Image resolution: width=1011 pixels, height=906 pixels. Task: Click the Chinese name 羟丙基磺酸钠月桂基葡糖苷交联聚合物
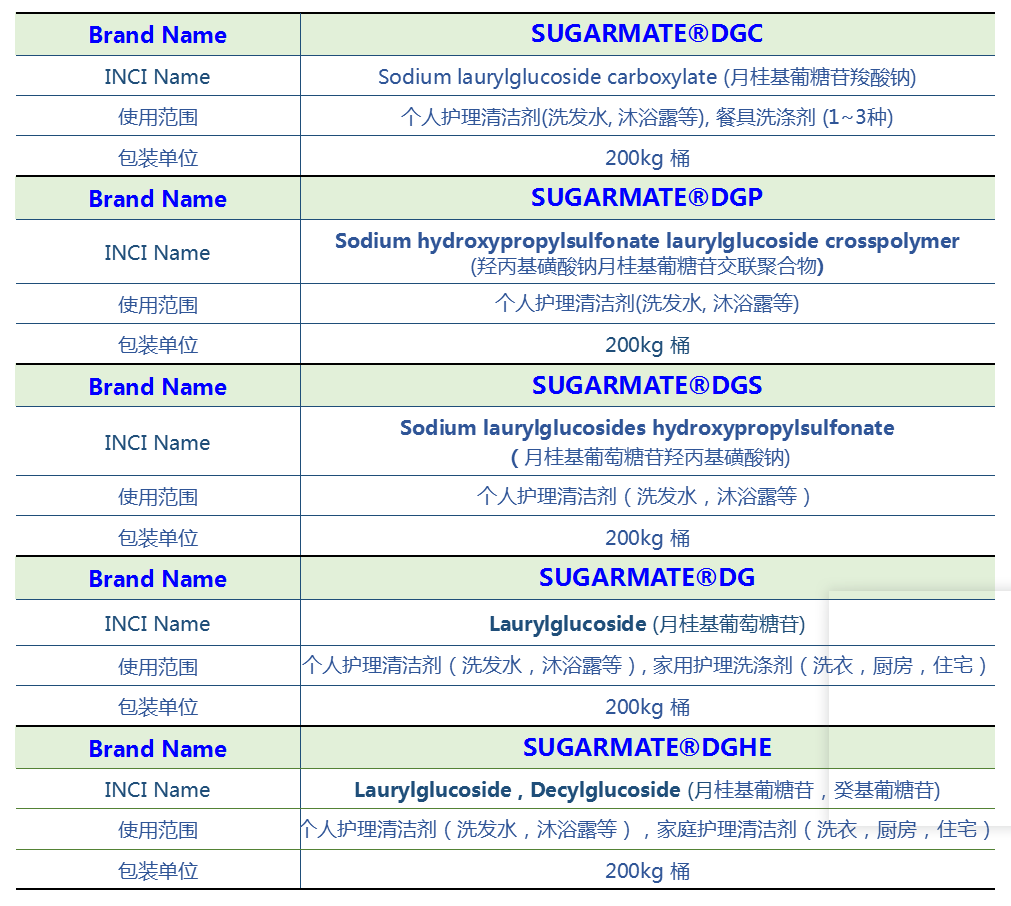click(x=647, y=266)
